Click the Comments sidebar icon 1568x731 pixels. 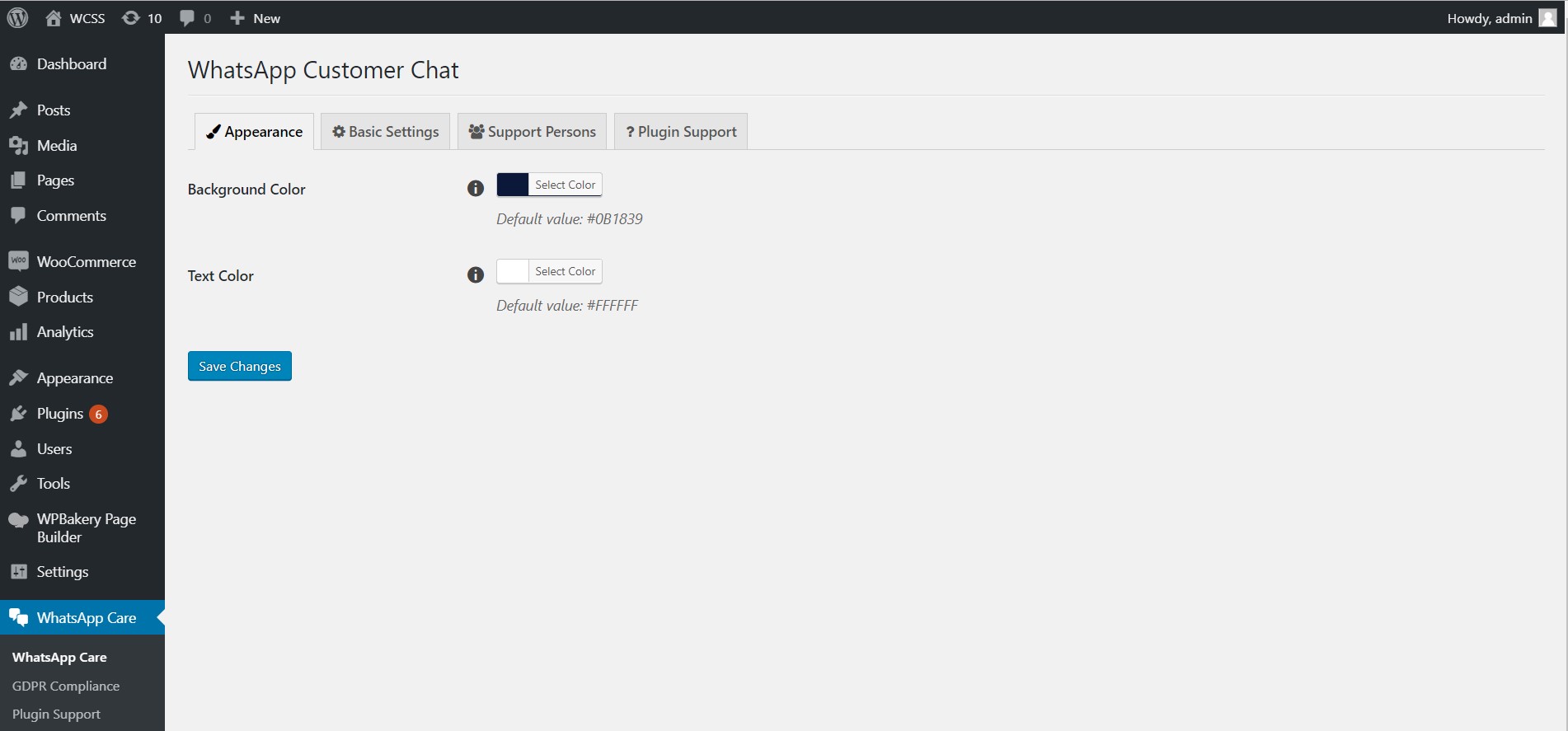(x=18, y=216)
